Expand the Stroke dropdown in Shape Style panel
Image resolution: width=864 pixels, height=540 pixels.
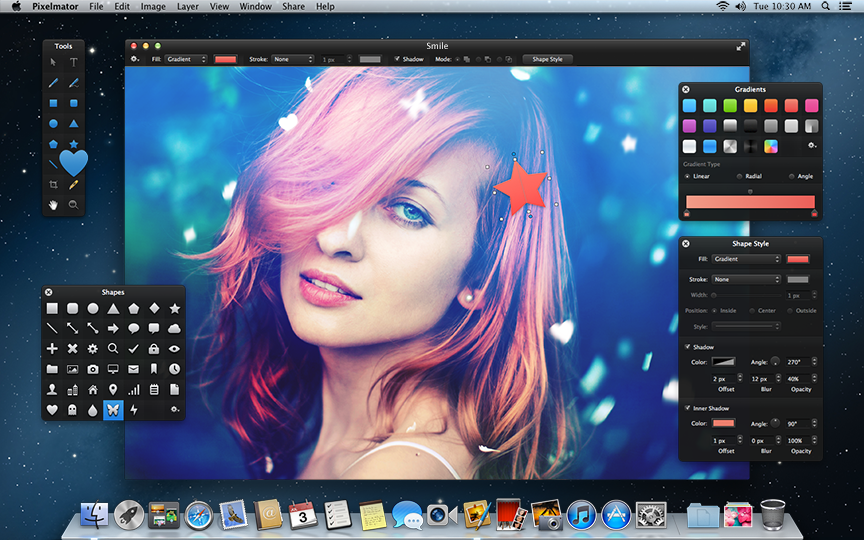click(x=746, y=279)
